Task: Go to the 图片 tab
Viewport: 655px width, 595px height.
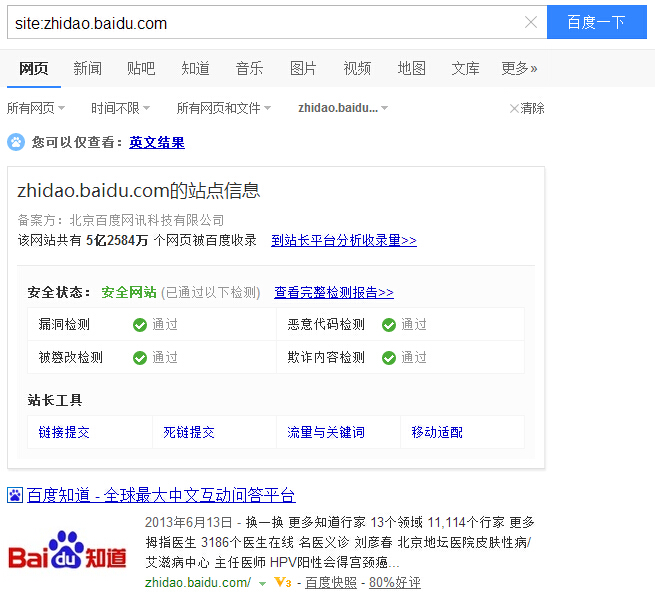Action: tap(303, 68)
